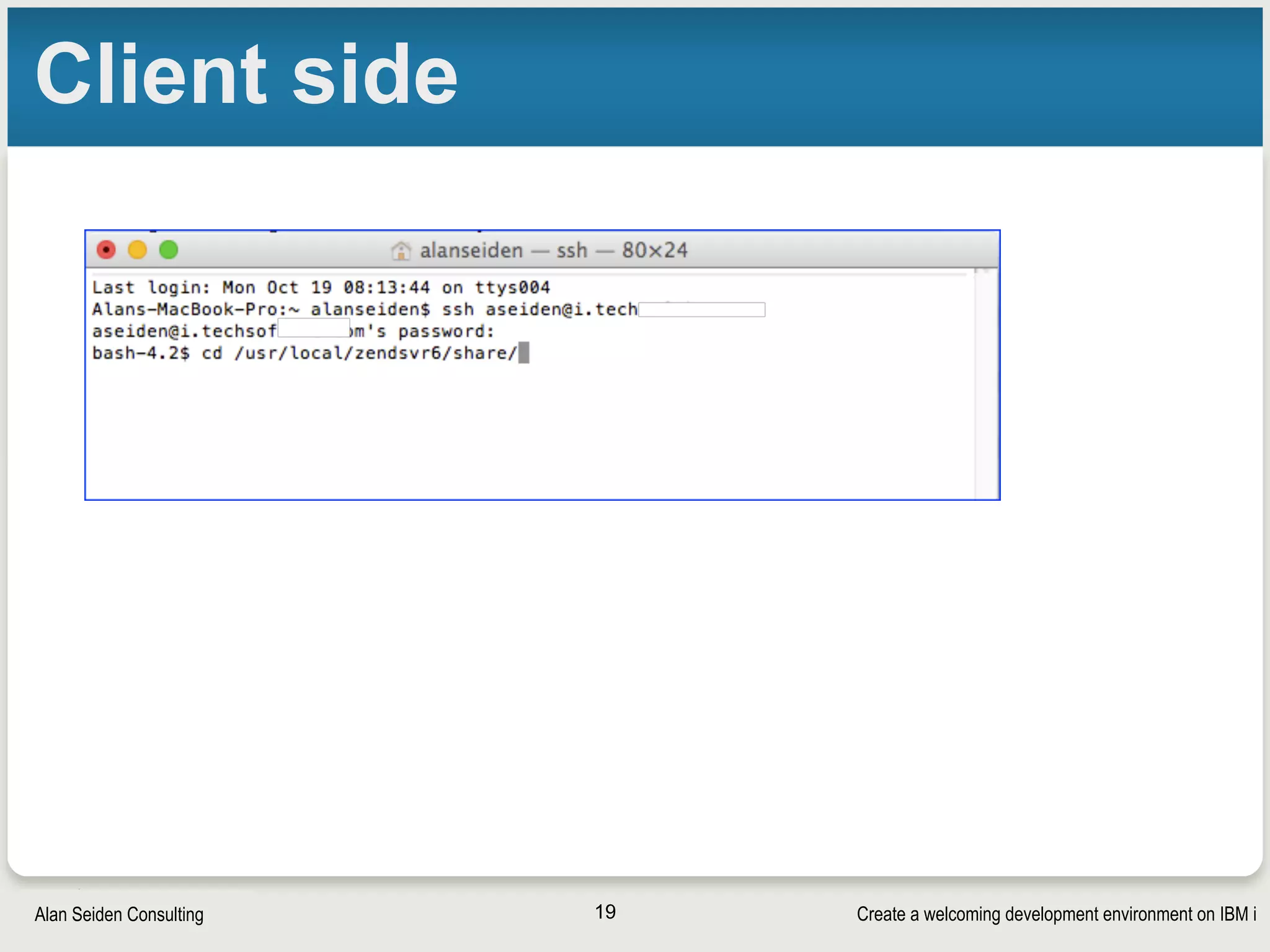Click the 'Last login: Mon Oct 19' line
The image size is (1270, 952).
click(x=321, y=288)
